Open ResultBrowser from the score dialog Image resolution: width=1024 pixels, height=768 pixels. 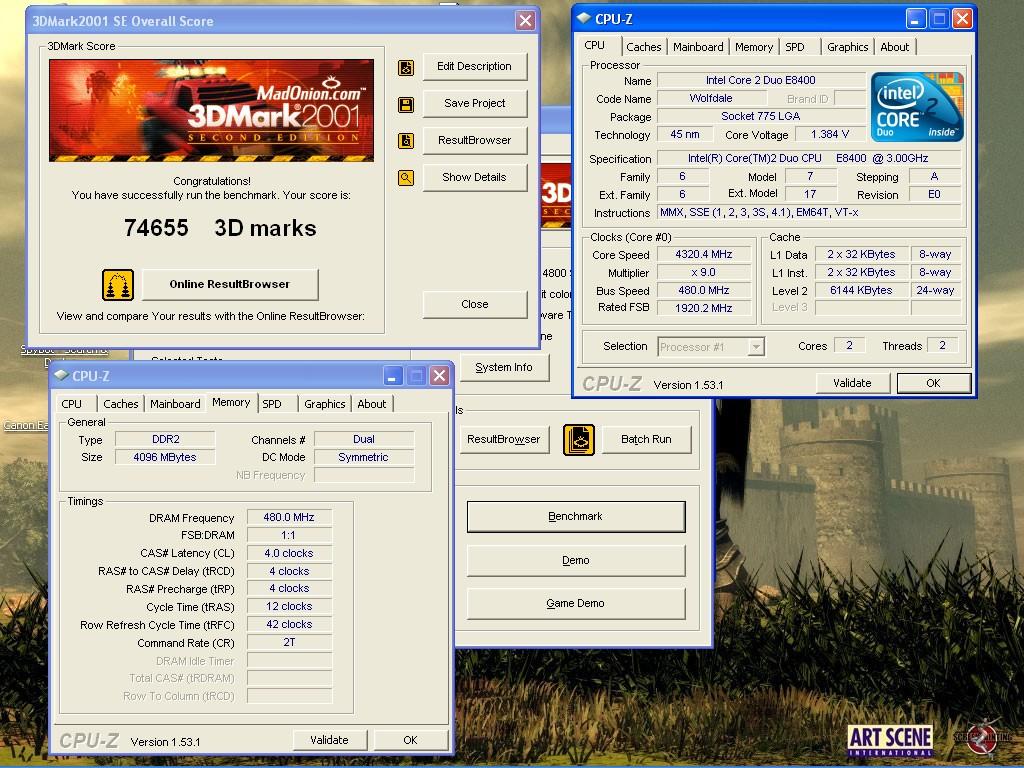[474, 140]
